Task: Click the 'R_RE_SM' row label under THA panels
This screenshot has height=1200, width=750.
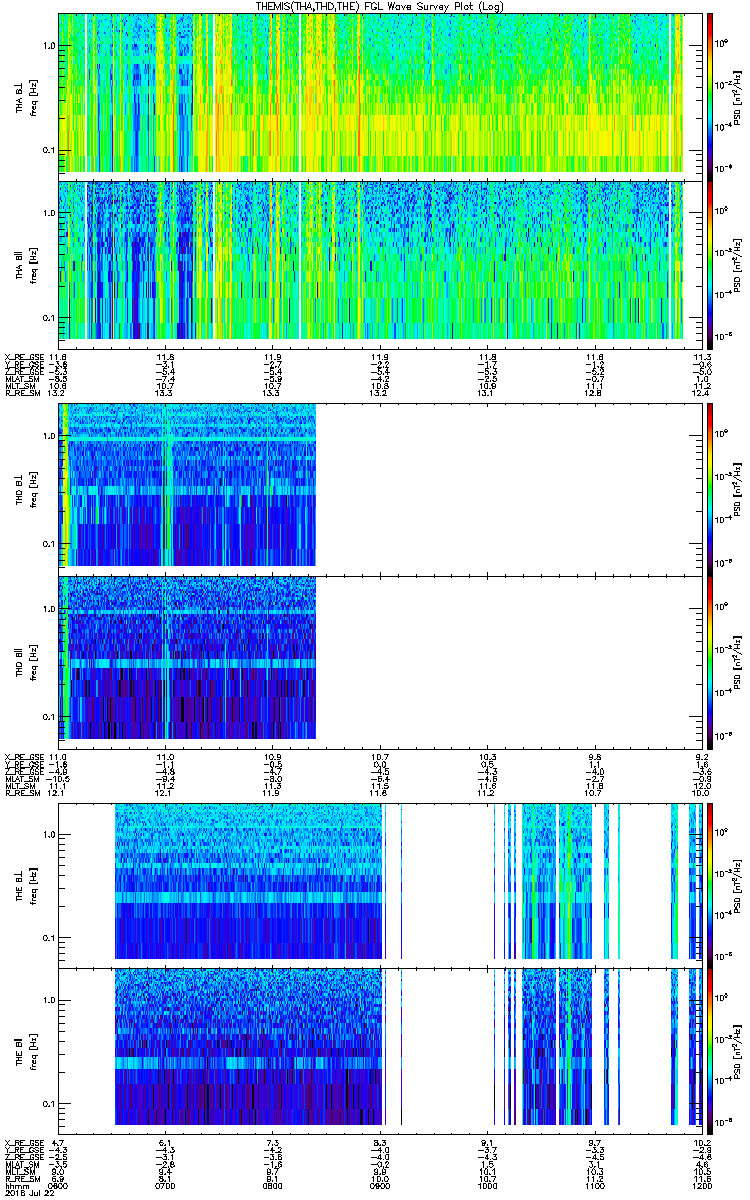Action: tap(22, 393)
